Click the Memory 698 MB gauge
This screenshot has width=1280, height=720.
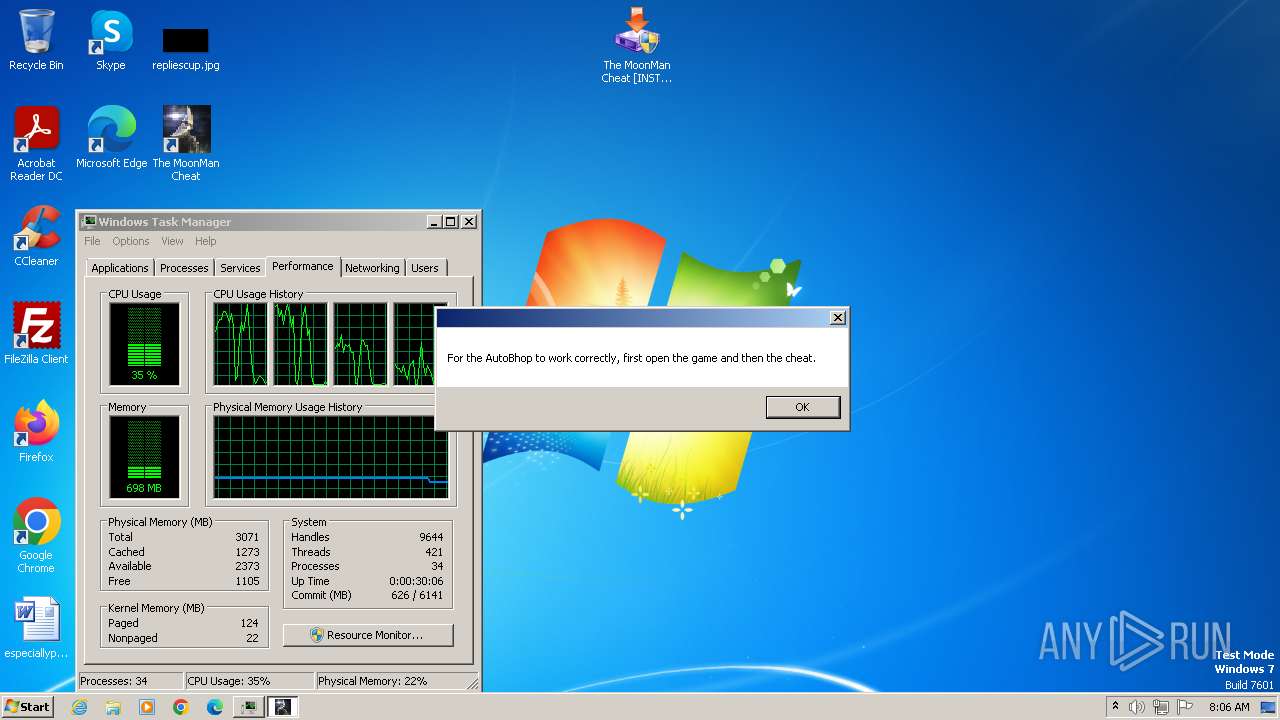click(x=144, y=457)
